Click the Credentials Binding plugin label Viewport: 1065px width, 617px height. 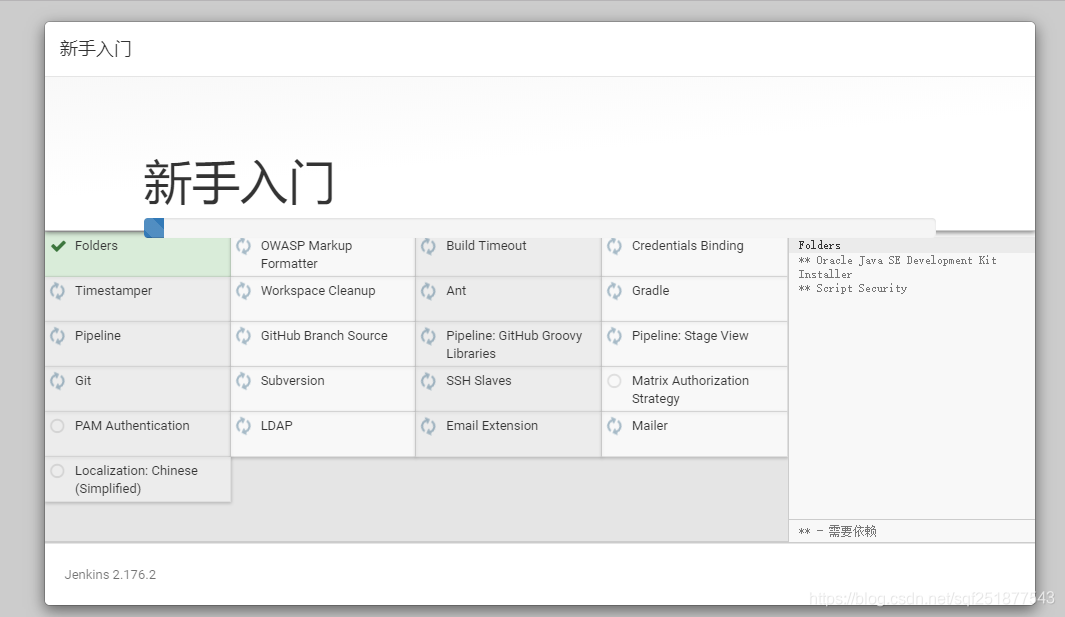click(x=687, y=246)
